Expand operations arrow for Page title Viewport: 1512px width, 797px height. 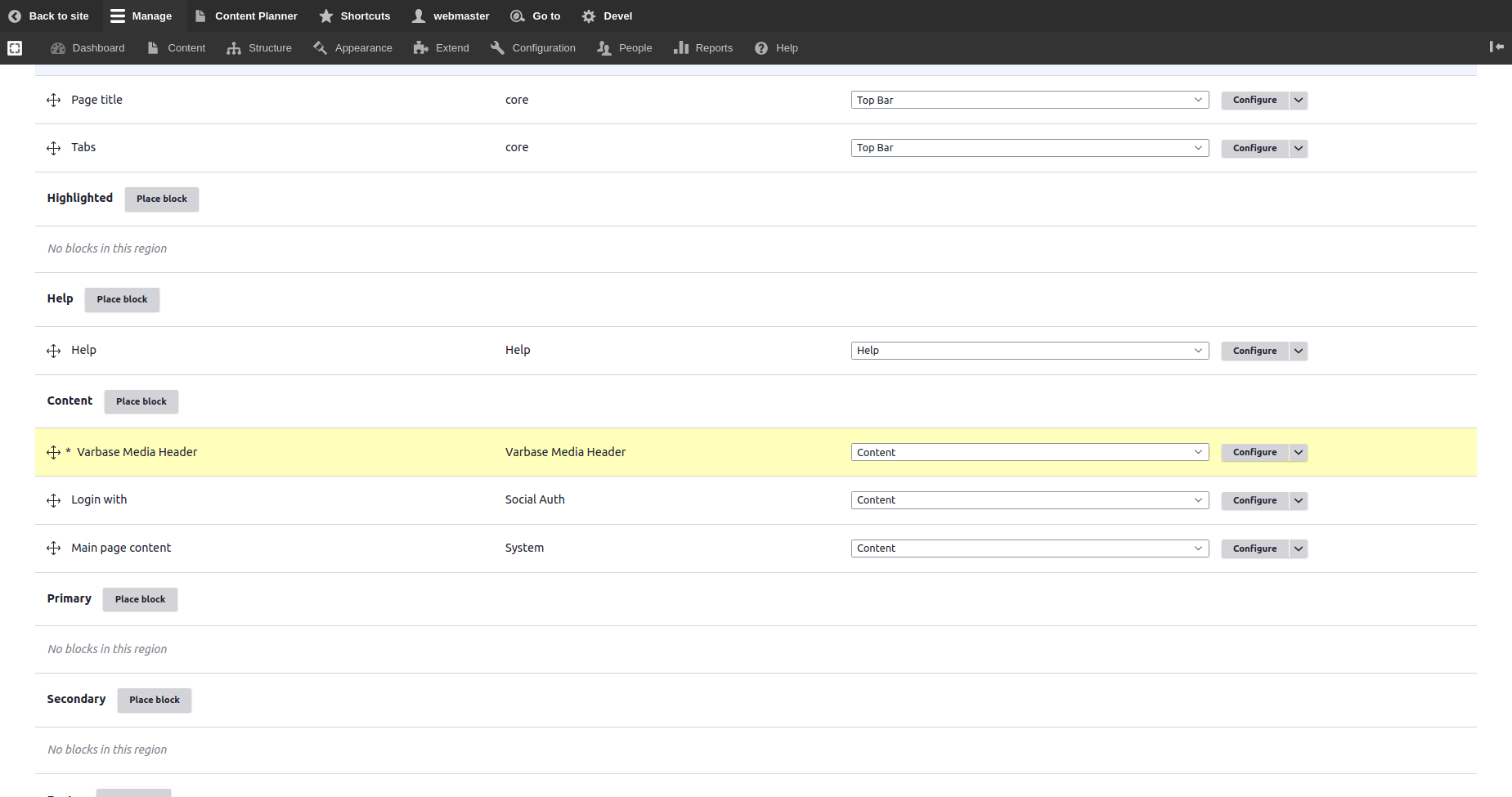[x=1299, y=100]
